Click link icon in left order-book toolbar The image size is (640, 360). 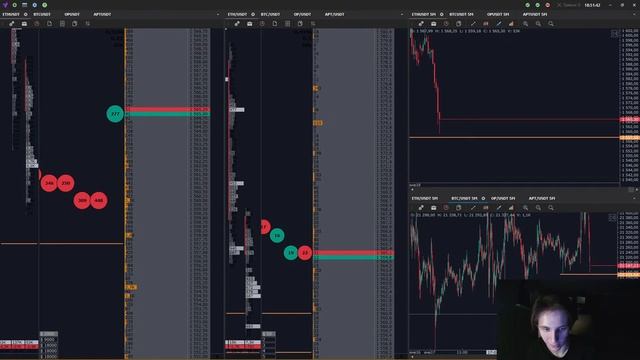click(x=12, y=24)
